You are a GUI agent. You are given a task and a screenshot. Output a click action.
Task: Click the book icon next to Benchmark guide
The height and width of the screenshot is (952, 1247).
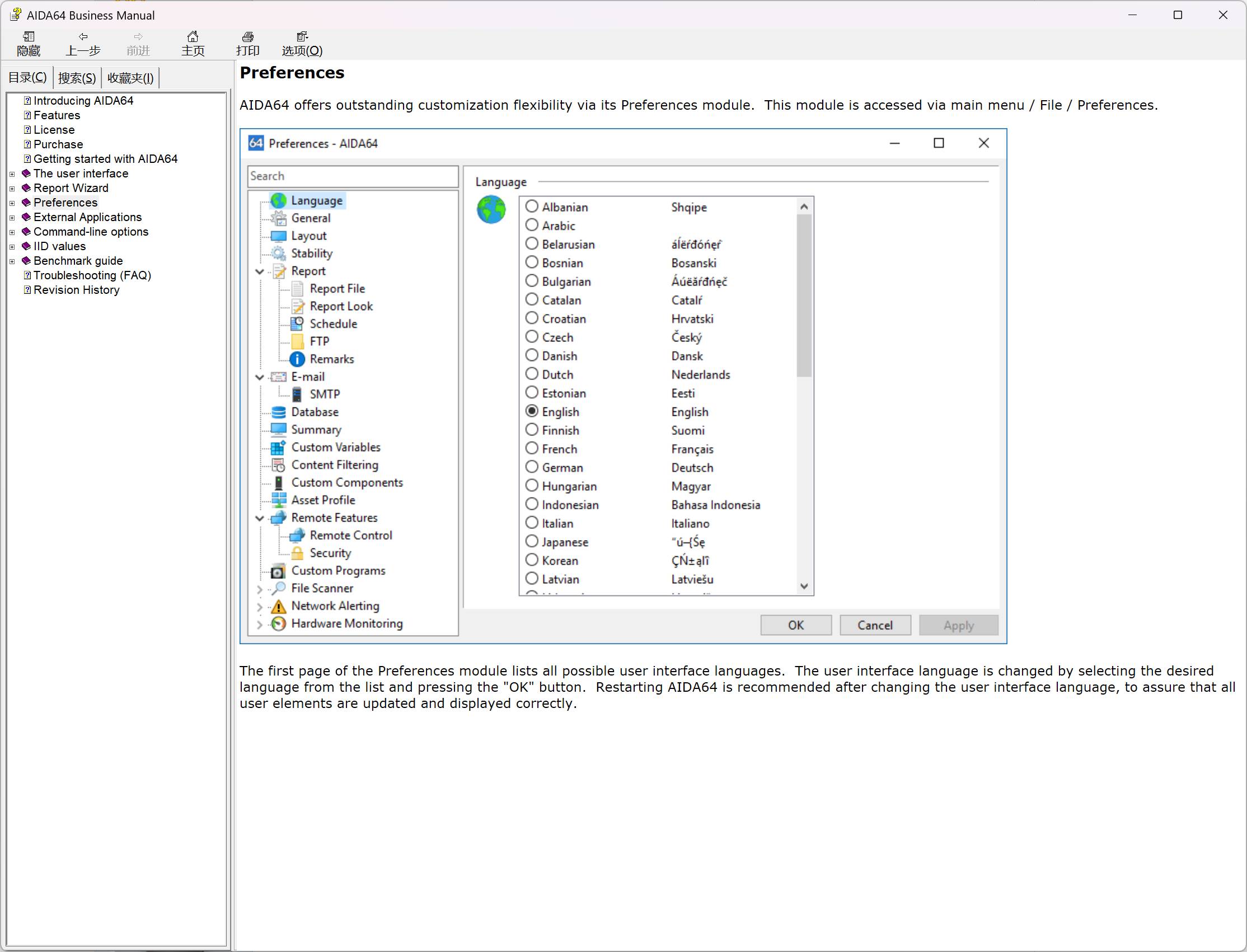pyautogui.click(x=26, y=261)
